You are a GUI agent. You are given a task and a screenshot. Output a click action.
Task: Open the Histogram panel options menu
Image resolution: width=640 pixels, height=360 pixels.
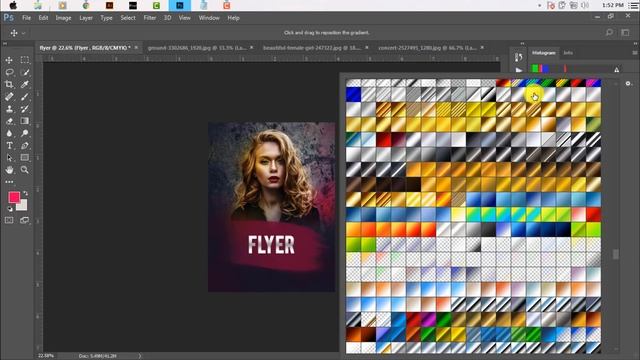click(635, 53)
